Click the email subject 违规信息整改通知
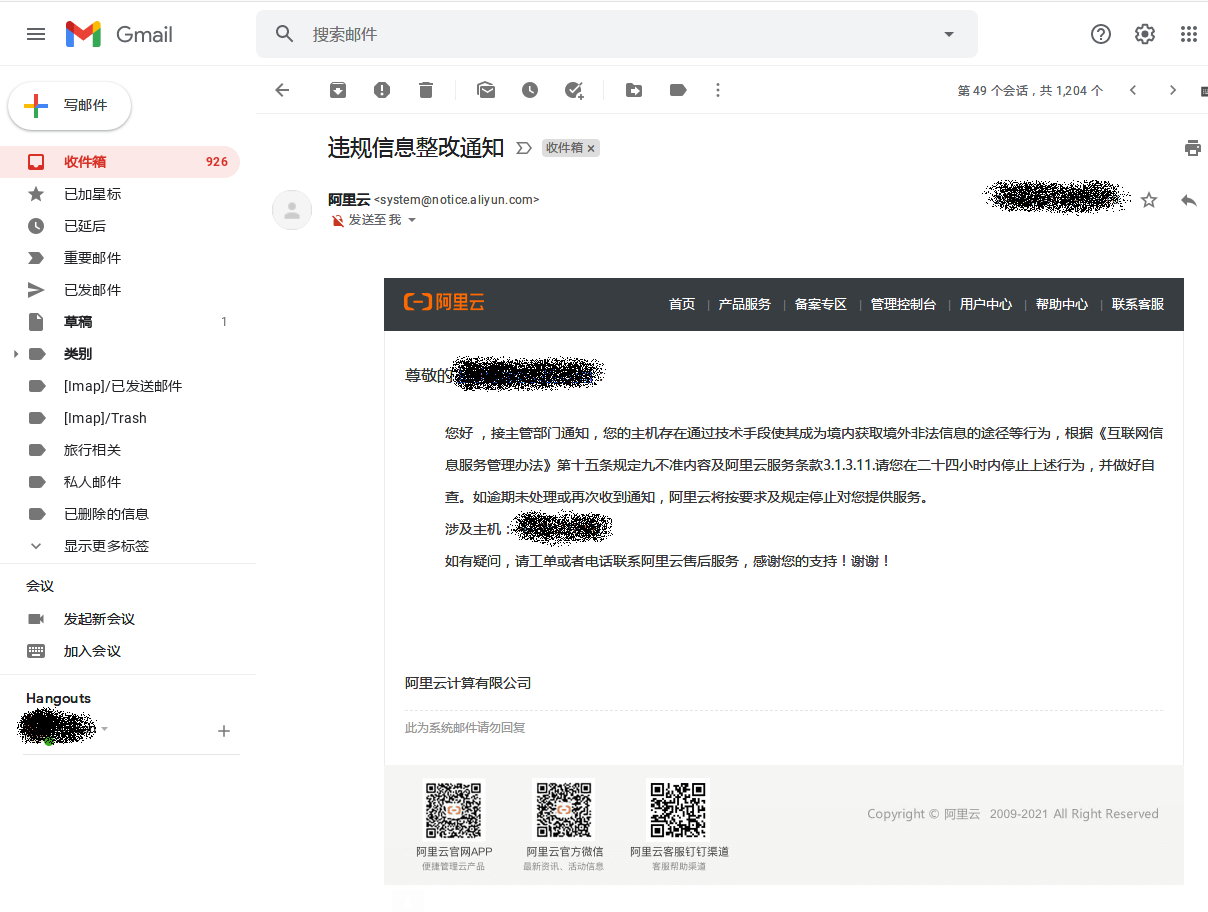The image size is (1208, 912). point(416,148)
